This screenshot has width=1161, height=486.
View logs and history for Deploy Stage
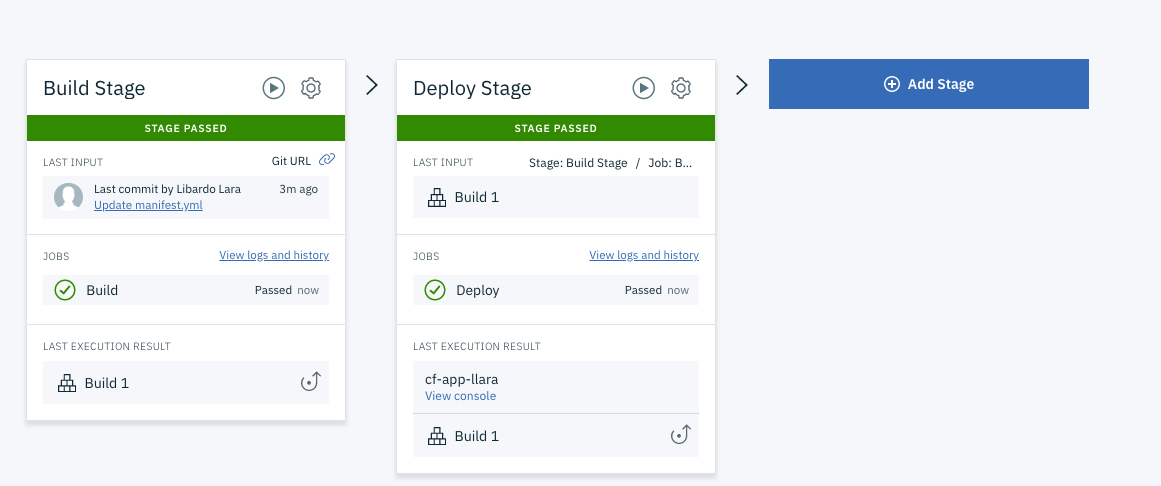point(644,255)
